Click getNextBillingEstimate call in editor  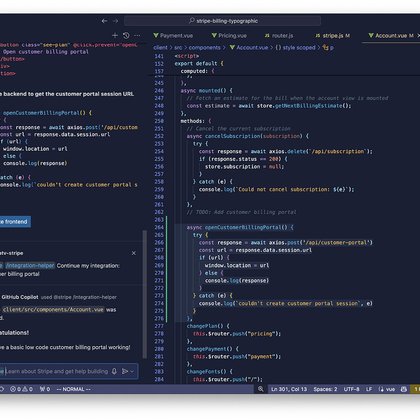pyautogui.click(x=308, y=106)
